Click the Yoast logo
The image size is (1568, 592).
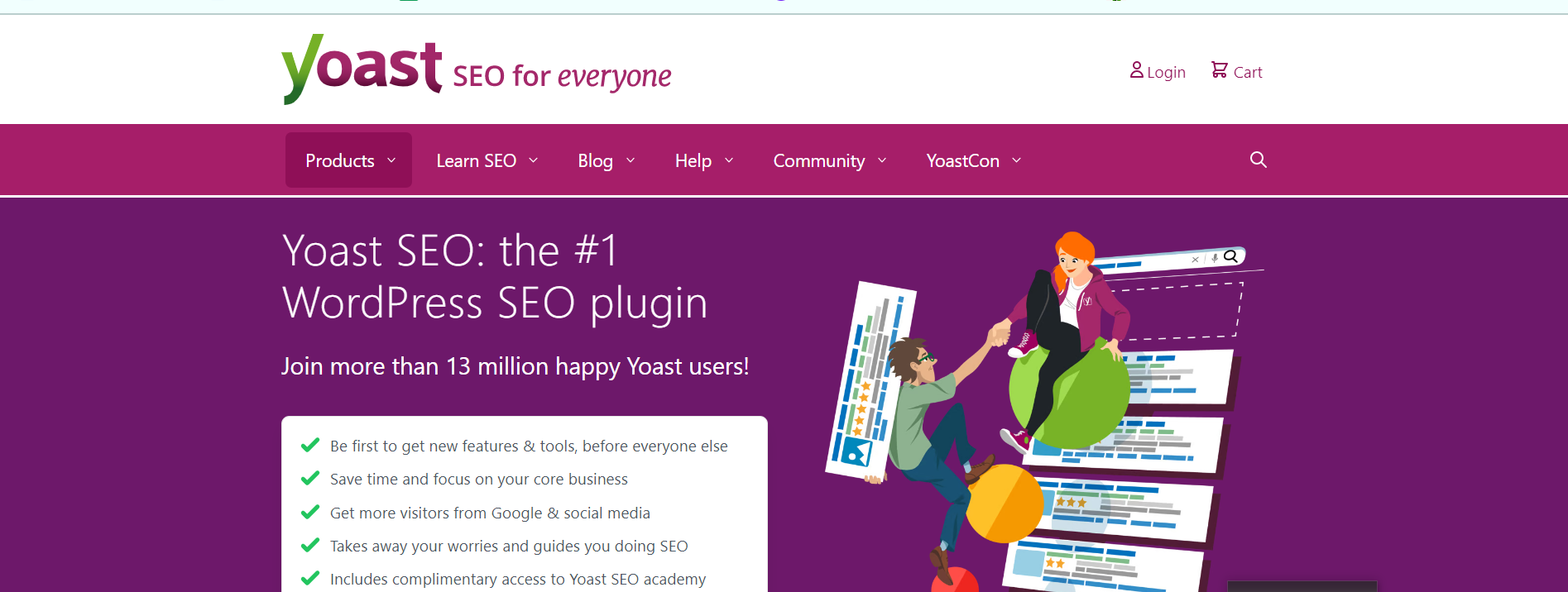(x=362, y=69)
